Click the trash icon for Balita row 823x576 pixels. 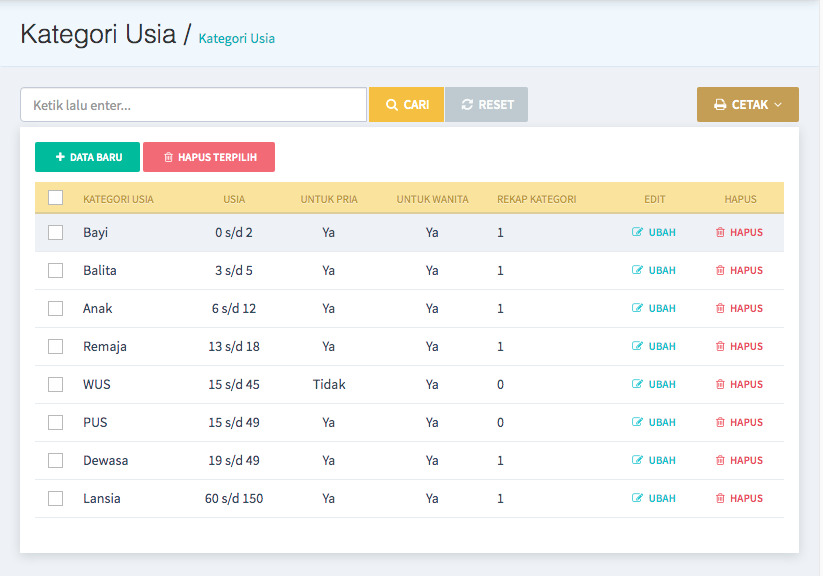pyautogui.click(x=720, y=271)
